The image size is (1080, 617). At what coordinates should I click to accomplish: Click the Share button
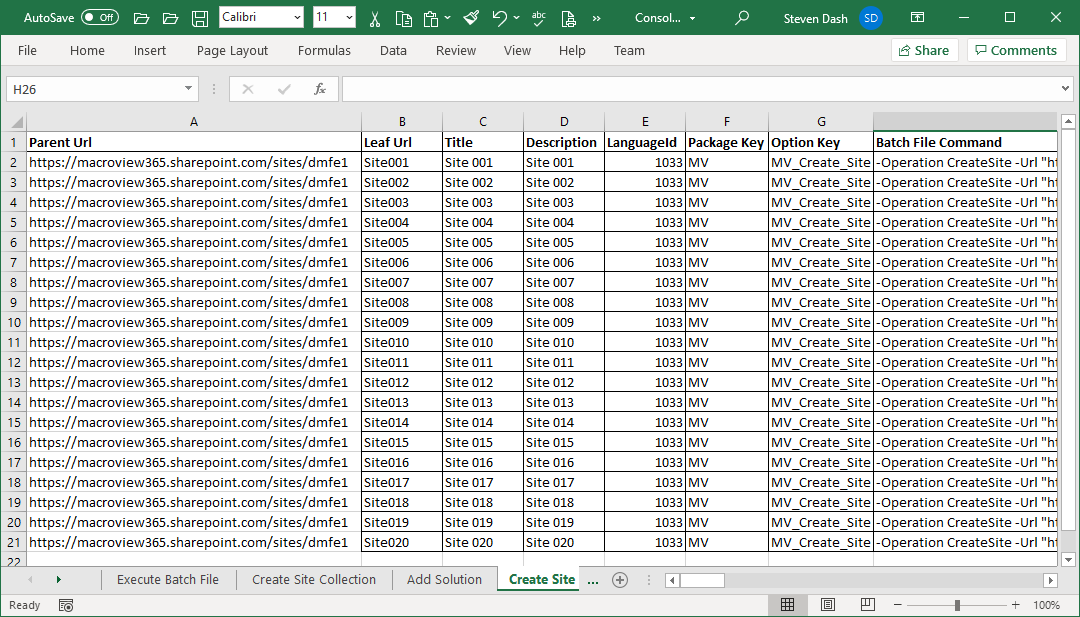pos(923,50)
